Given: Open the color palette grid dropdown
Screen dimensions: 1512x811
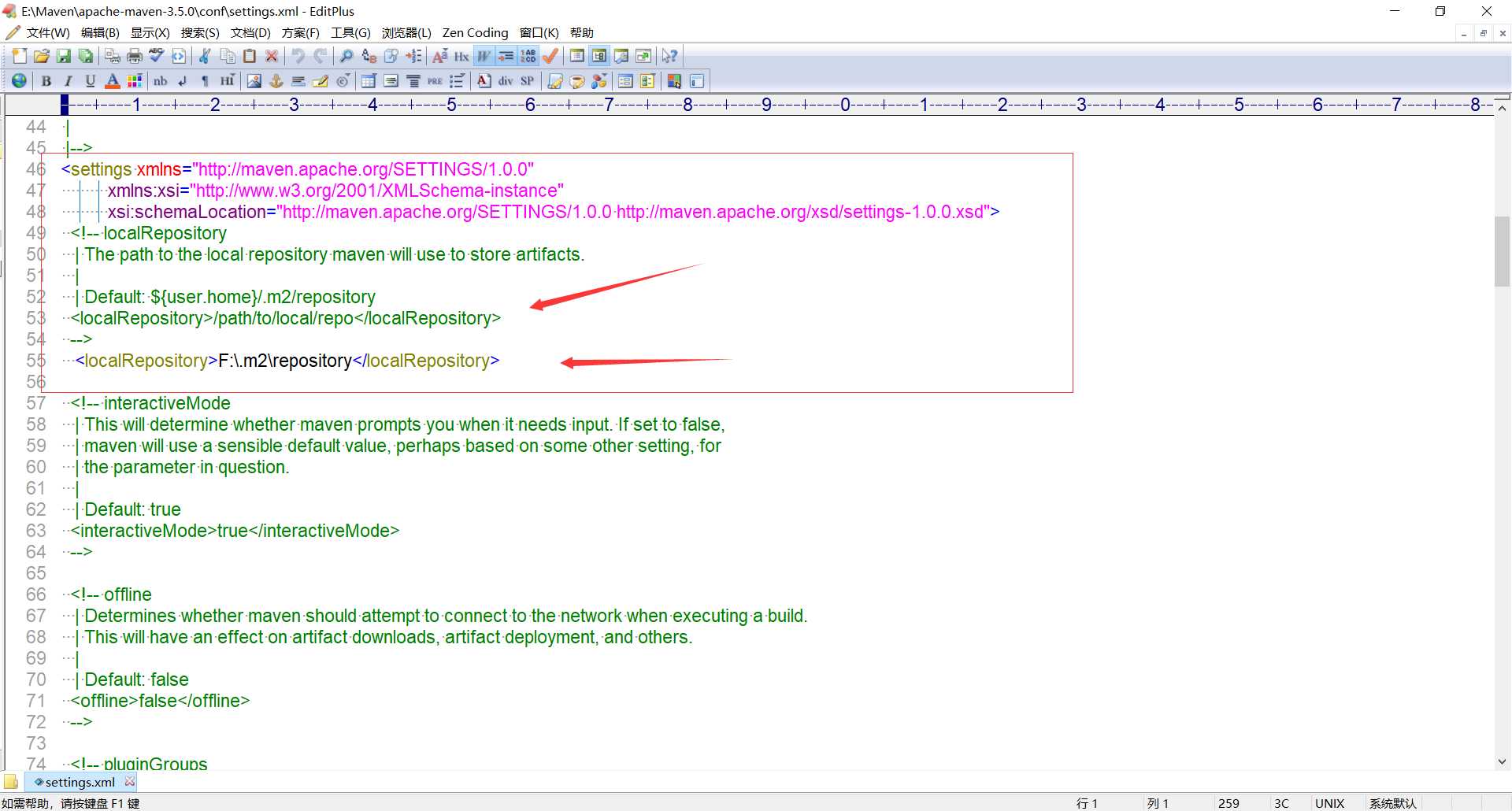Looking at the screenshot, I should pos(135,80).
